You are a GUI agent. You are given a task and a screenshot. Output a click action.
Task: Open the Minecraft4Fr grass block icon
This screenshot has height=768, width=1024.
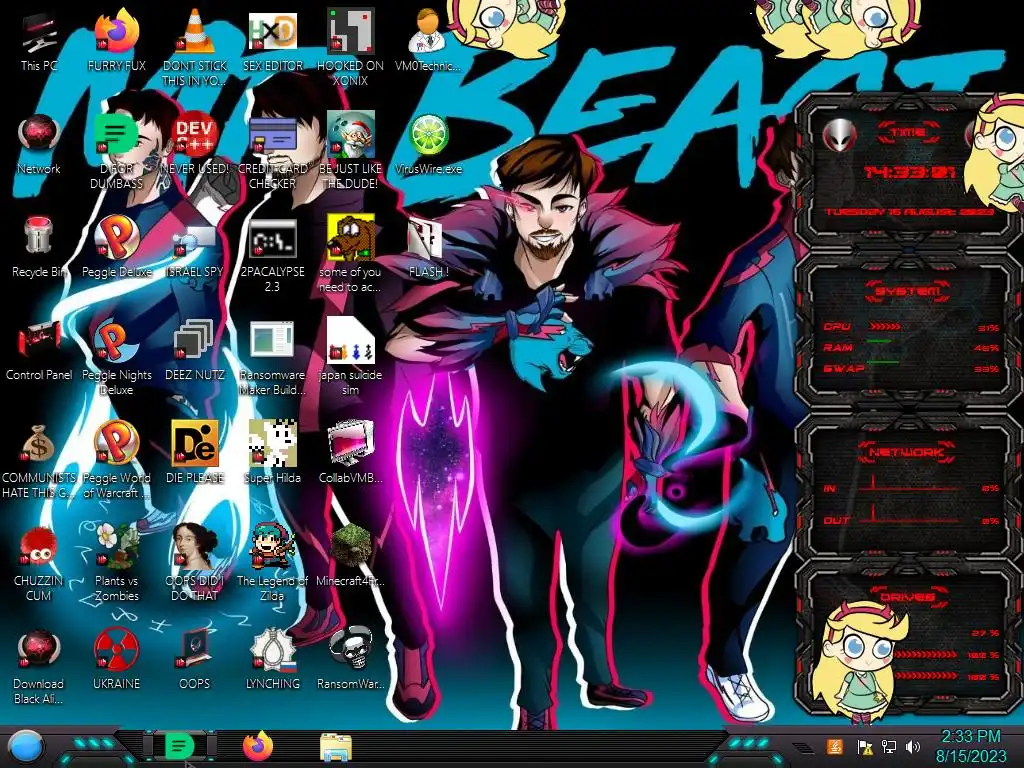[x=350, y=556]
